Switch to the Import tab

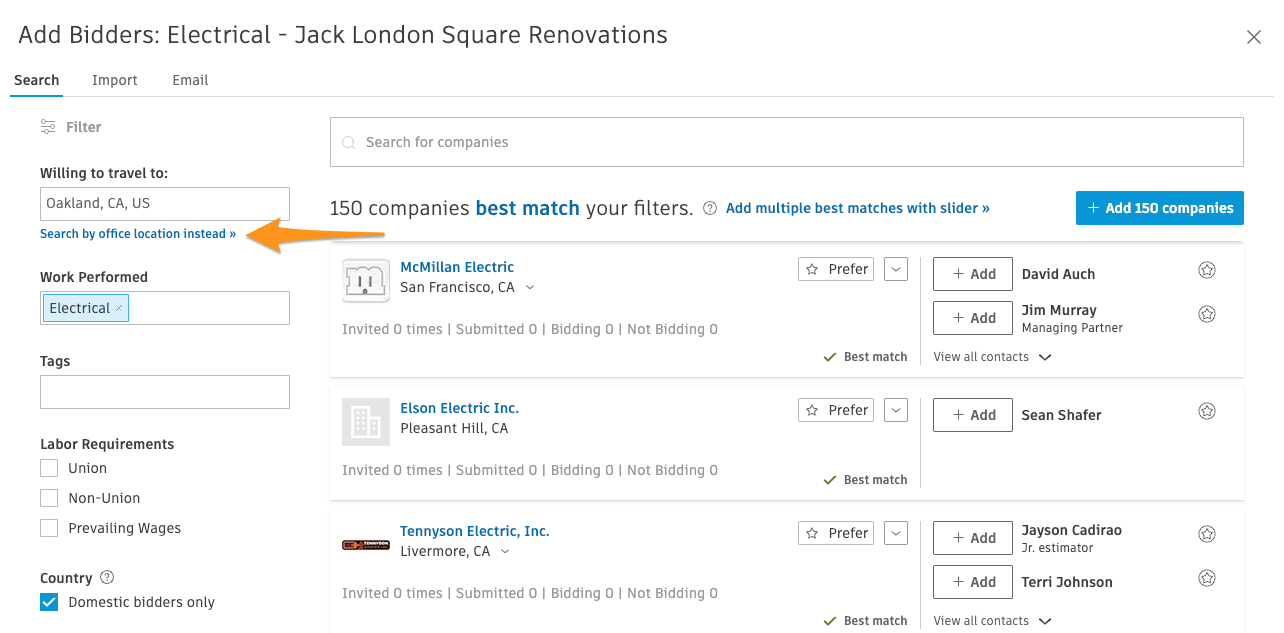pos(114,80)
